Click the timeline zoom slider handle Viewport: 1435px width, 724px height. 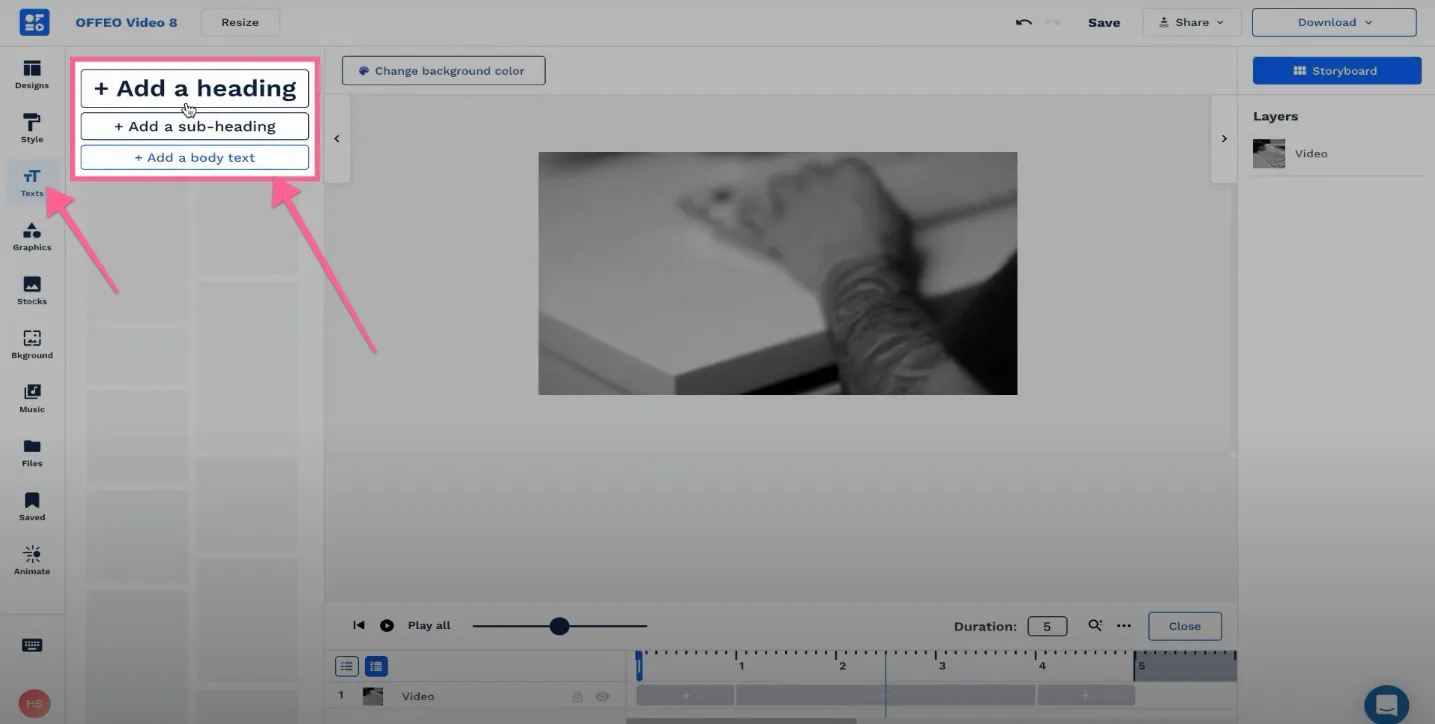click(x=559, y=626)
